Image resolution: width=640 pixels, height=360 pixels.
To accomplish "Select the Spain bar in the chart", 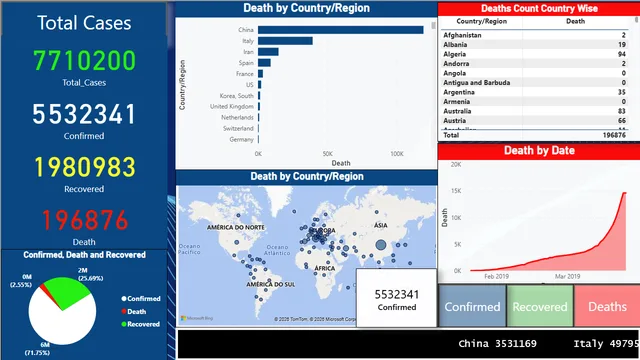I will [x=264, y=63].
